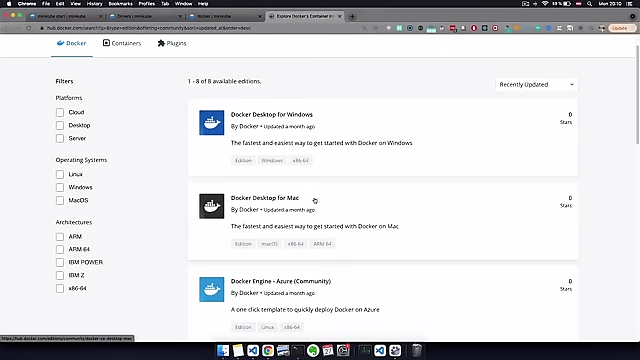The height and width of the screenshot is (360, 640).
Task: Close the Explore Docker's Container tab
Action: (x=340, y=16)
